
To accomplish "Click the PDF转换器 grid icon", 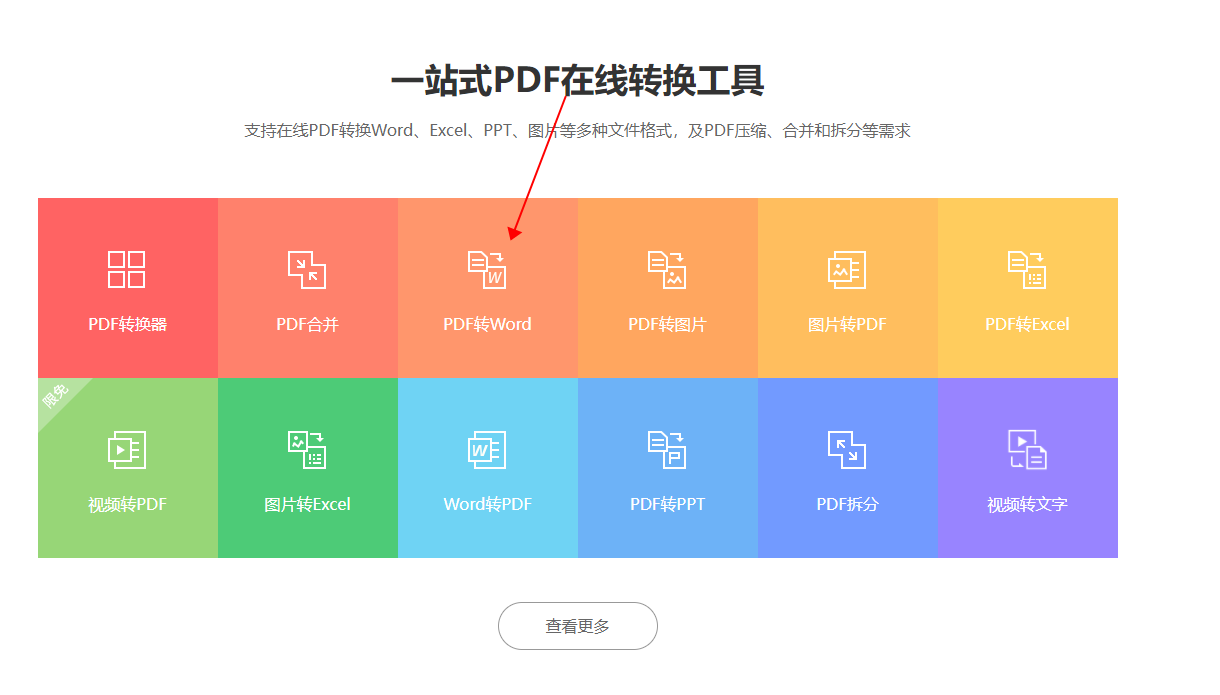I will (x=127, y=269).
